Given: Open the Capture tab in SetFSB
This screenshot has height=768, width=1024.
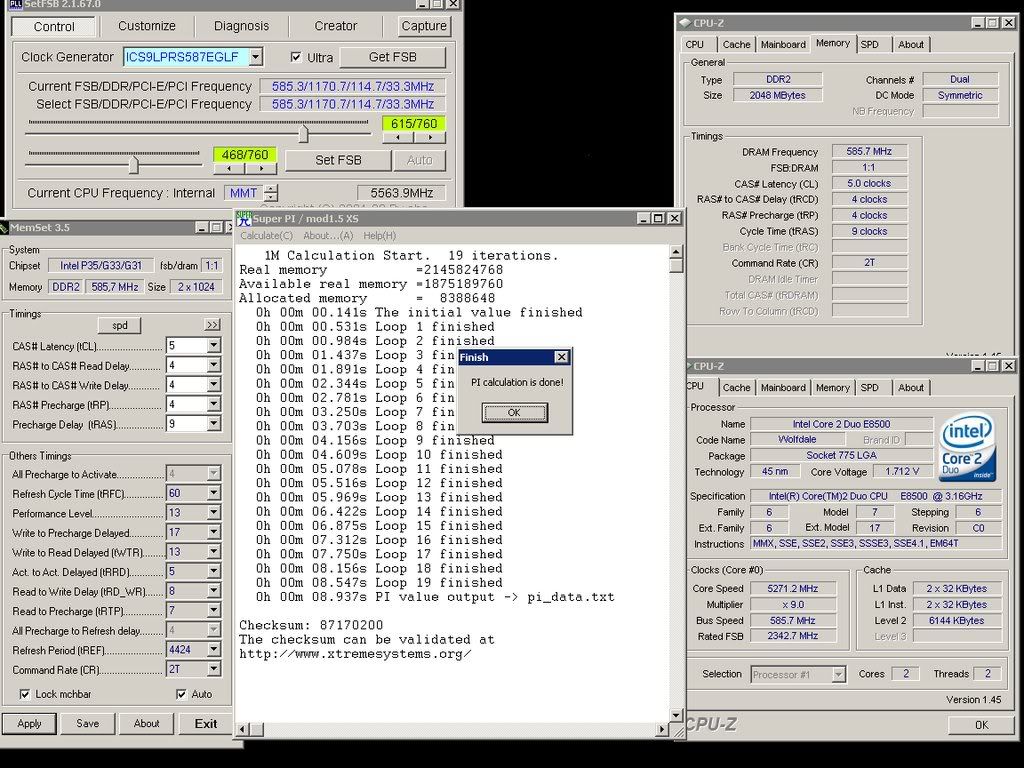Looking at the screenshot, I should pyautogui.click(x=424, y=26).
